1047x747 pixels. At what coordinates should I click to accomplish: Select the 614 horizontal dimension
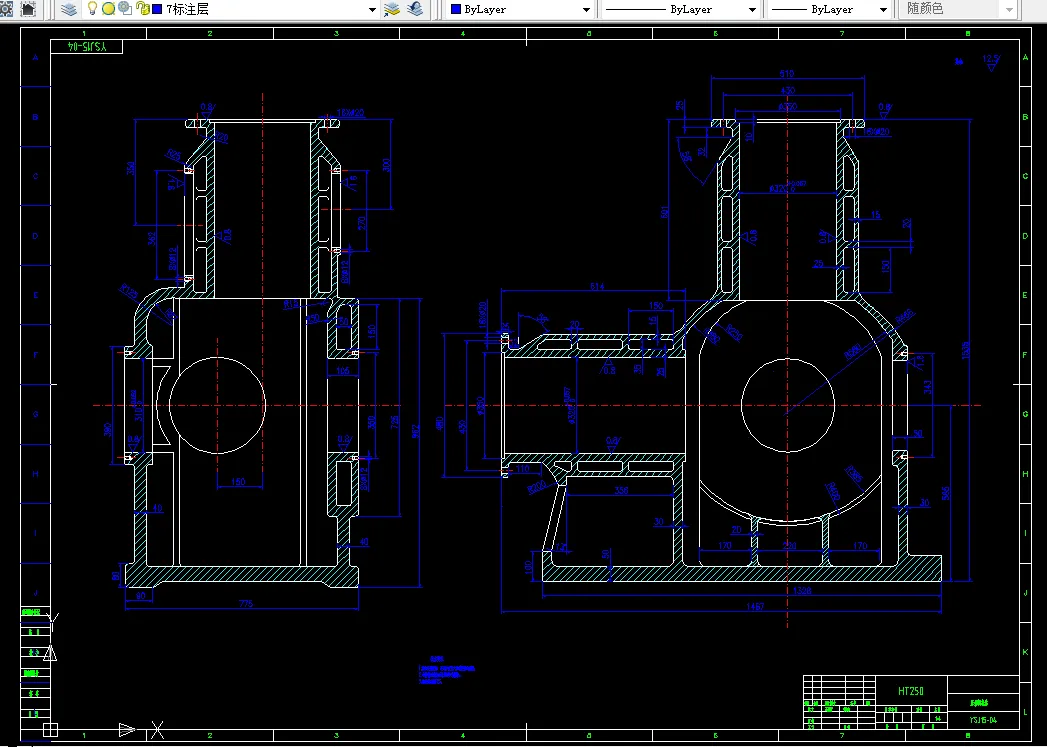coord(596,286)
